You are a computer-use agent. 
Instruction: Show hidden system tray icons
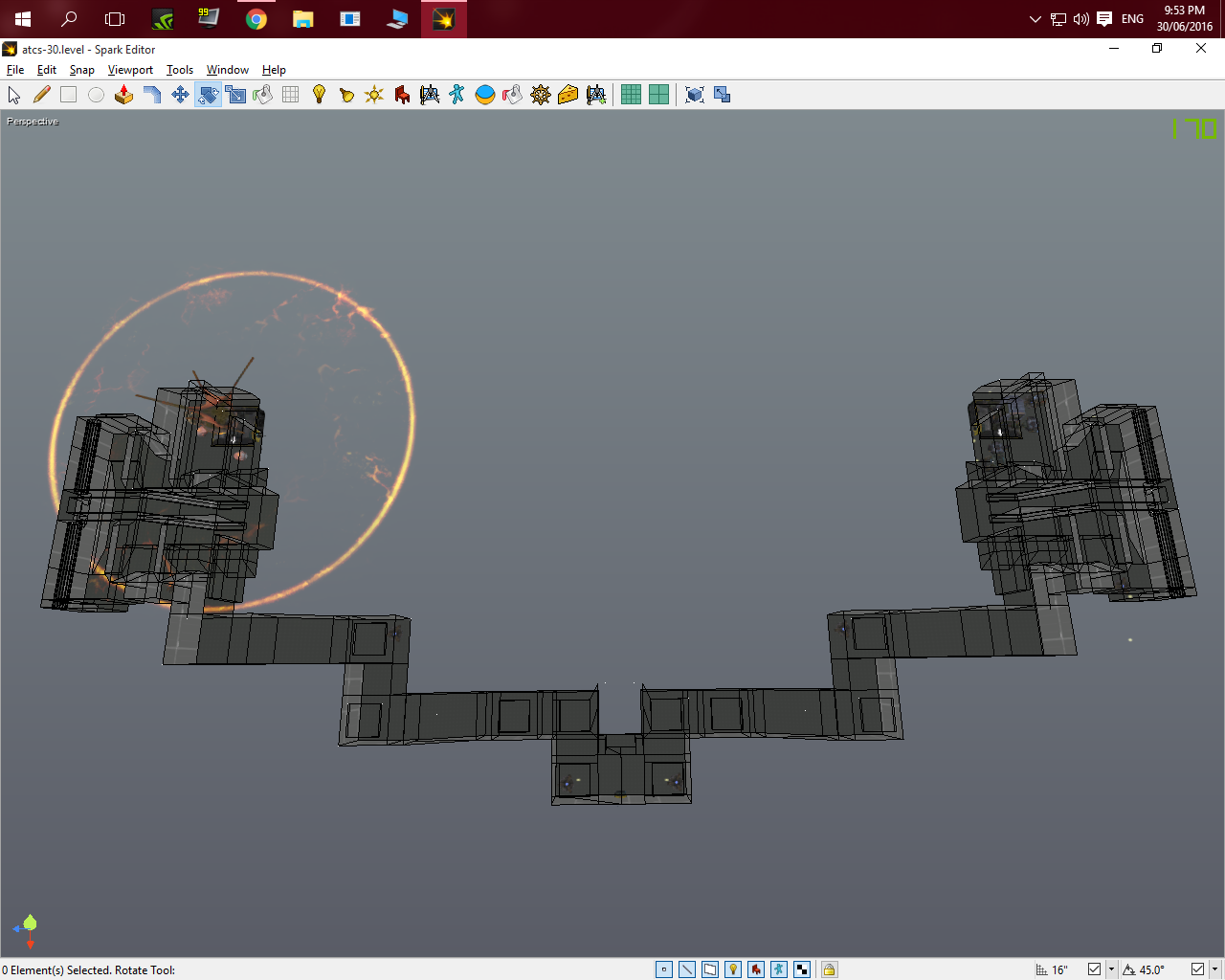click(x=1035, y=19)
